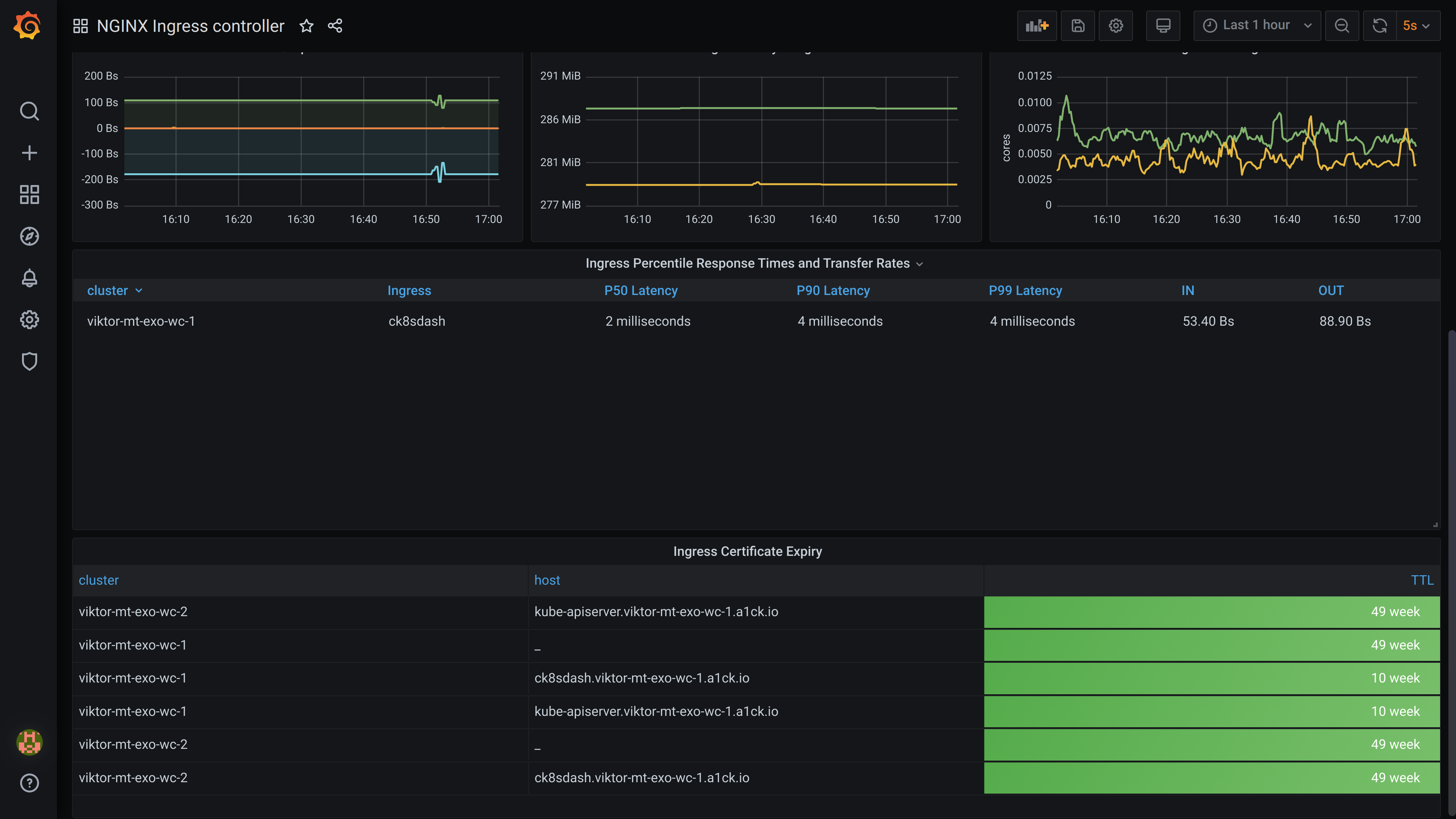This screenshot has height=819, width=1456.
Task: Star the NGINX Ingress controller dashboard
Action: [306, 26]
